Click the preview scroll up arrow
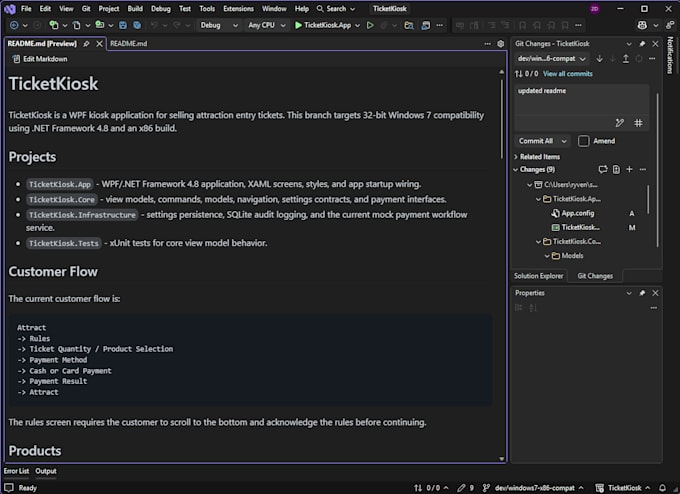The height and width of the screenshot is (494, 680). pyautogui.click(x=502, y=72)
